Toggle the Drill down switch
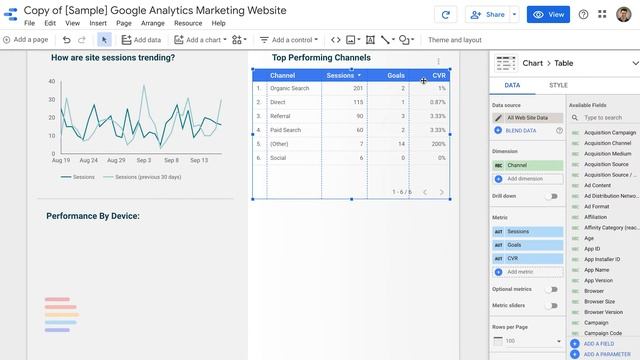Screen dimensions: 640x360 coord(552,196)
